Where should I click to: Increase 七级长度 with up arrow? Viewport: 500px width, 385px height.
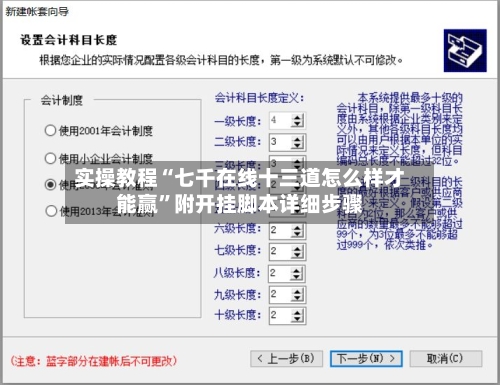297,248
